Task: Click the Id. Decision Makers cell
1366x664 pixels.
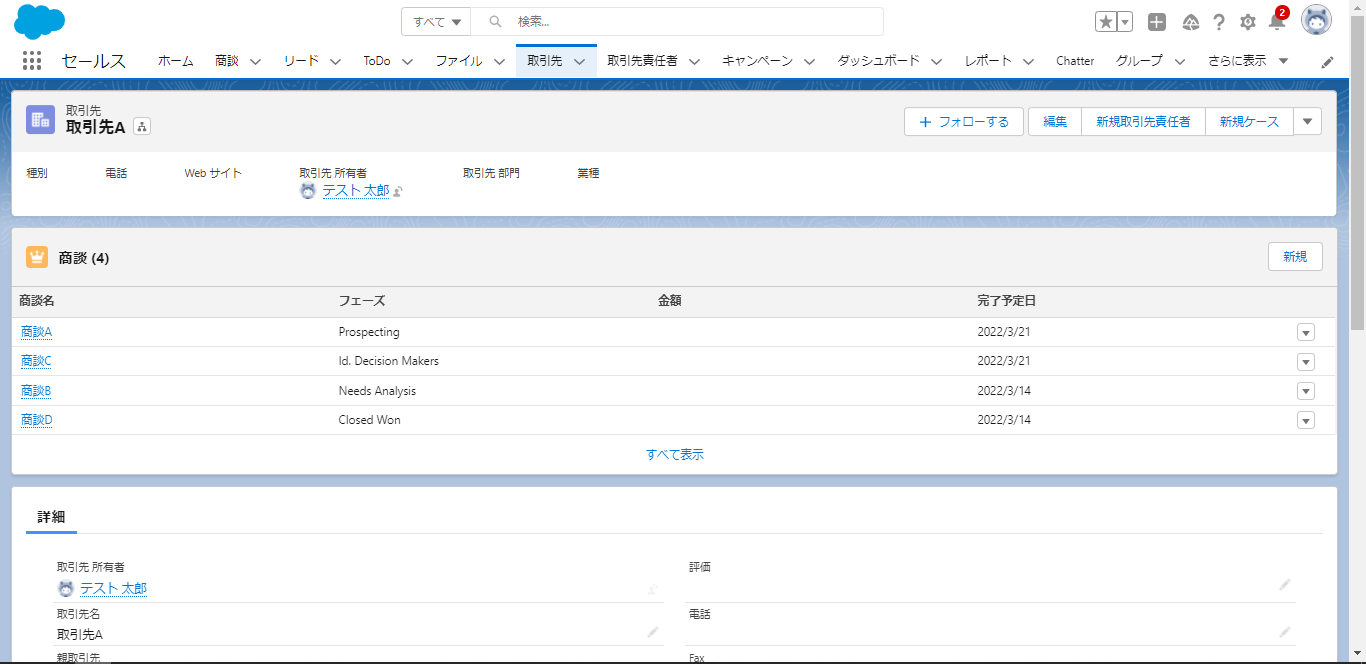Action: click(x=389, y=361)
